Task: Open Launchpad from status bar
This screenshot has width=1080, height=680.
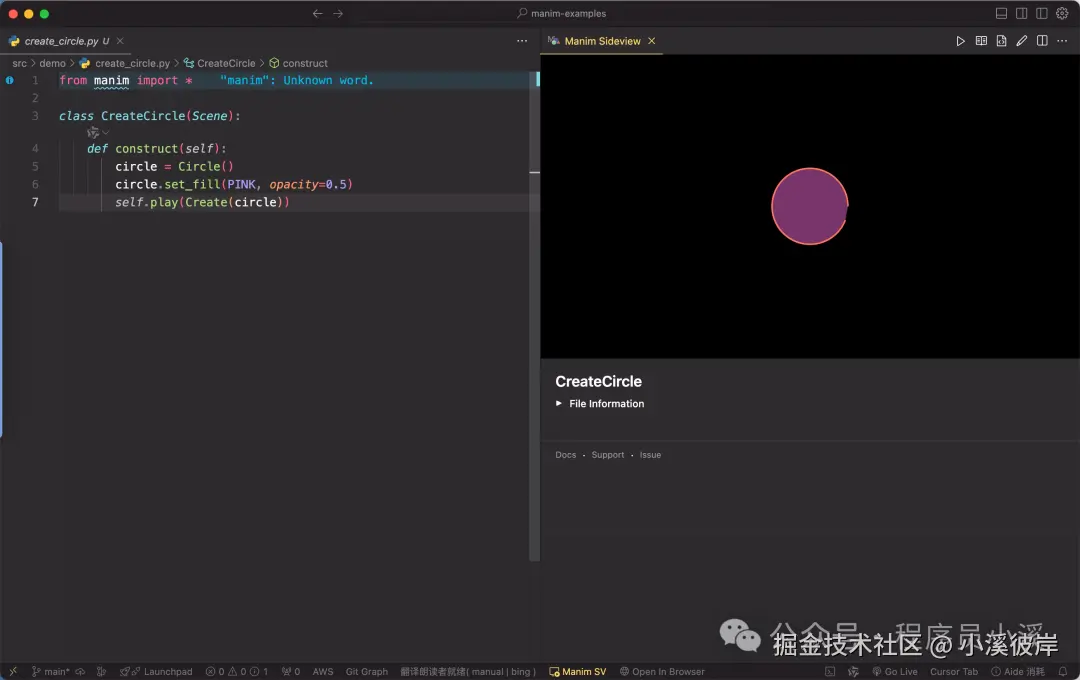Action: [x=156, y=672]
